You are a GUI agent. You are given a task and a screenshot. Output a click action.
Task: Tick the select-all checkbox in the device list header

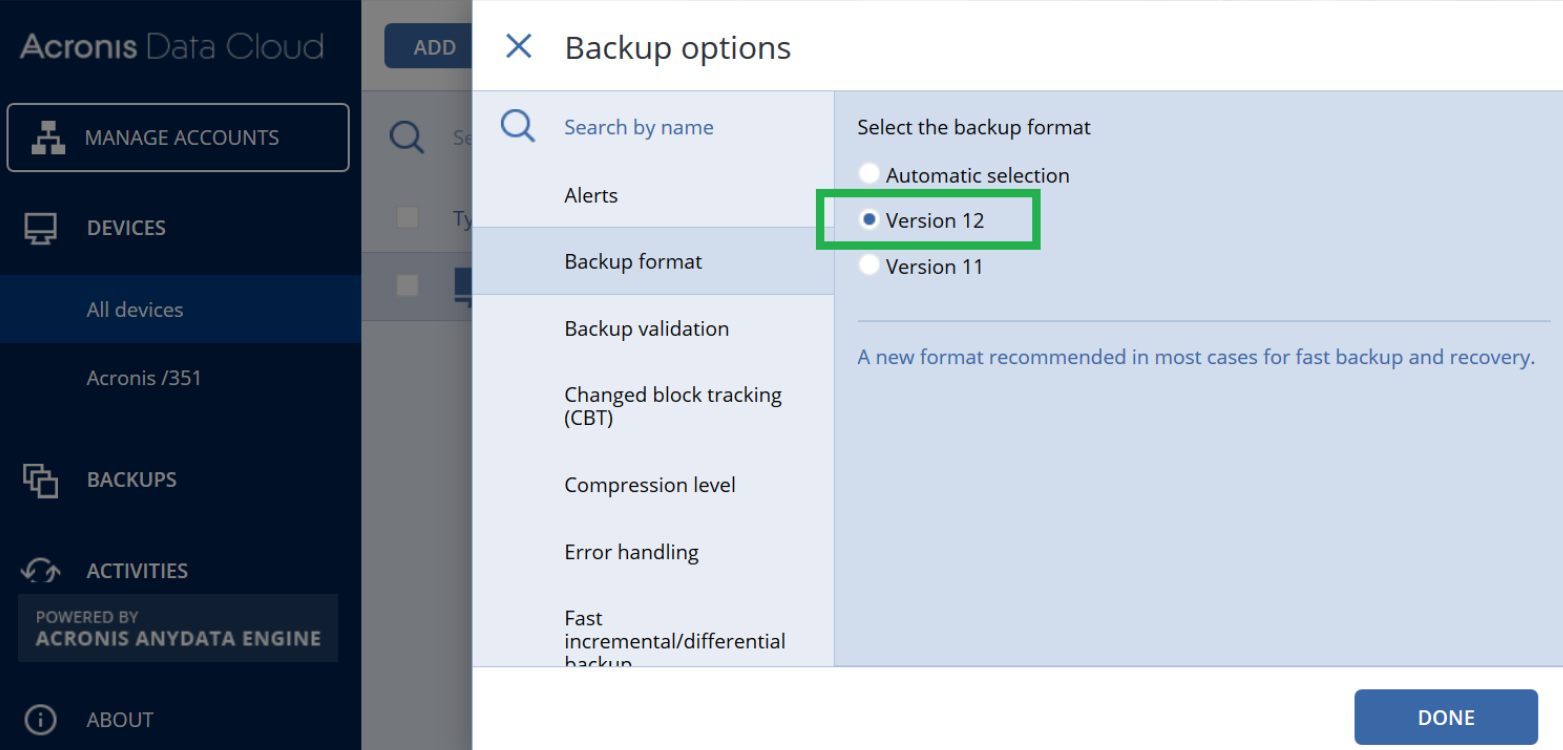click(x=407, y=217)
